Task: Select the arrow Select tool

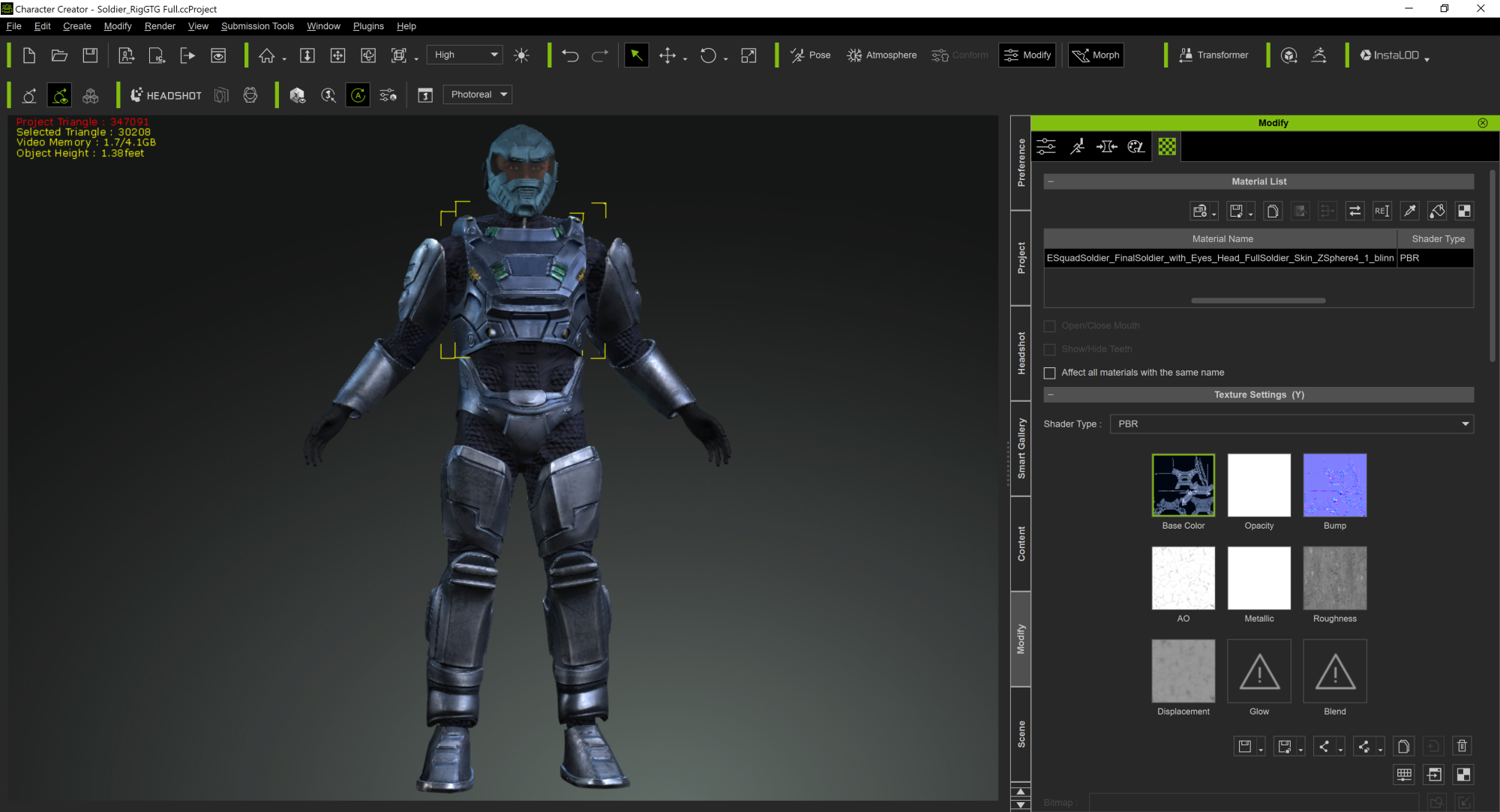Action: (636, 55)
